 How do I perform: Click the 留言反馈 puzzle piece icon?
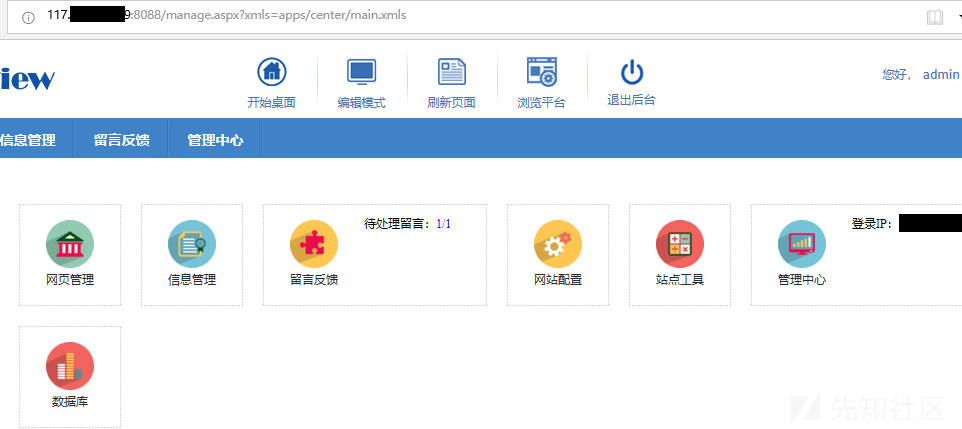coord(314,244)
